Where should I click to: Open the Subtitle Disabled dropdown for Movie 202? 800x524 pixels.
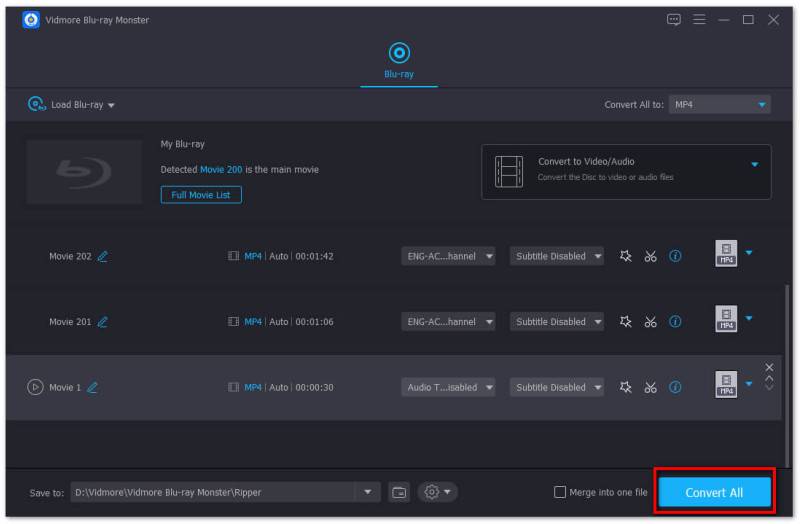(x=557, y=256)
